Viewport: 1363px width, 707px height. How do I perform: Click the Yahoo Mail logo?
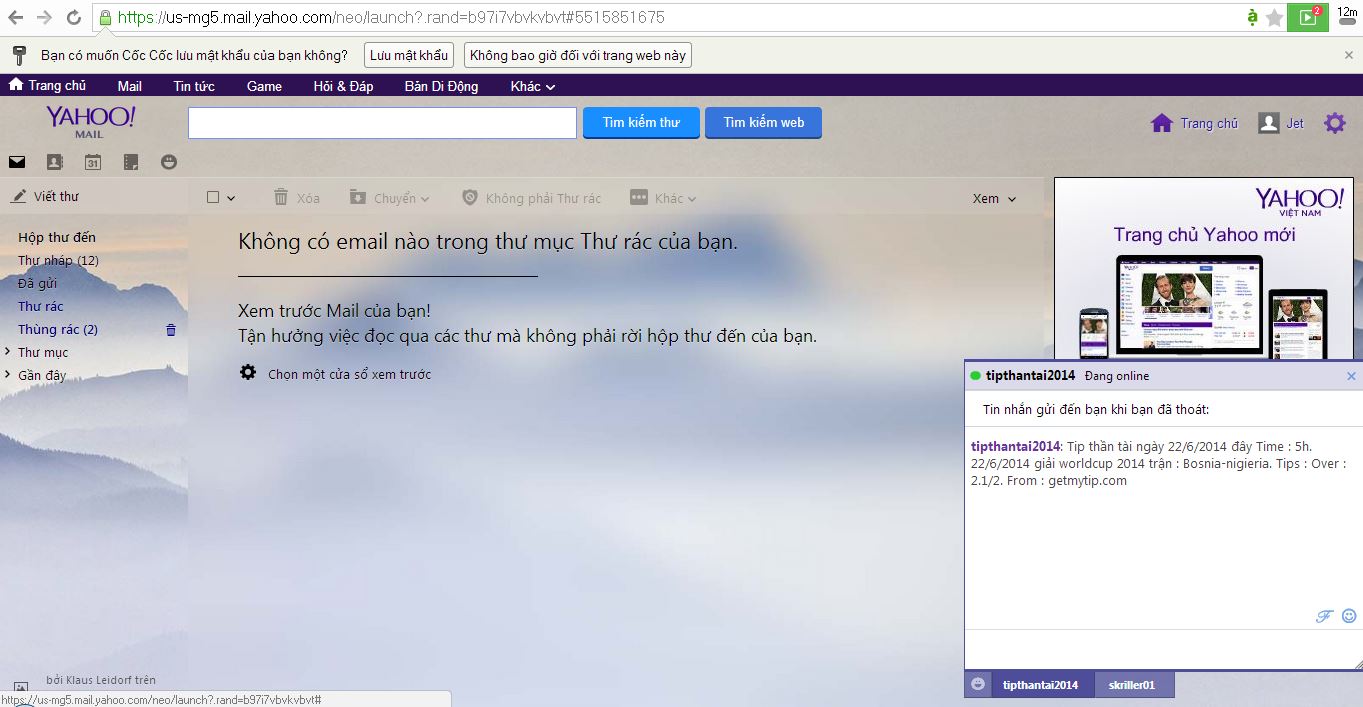click(x=90, y=121)
